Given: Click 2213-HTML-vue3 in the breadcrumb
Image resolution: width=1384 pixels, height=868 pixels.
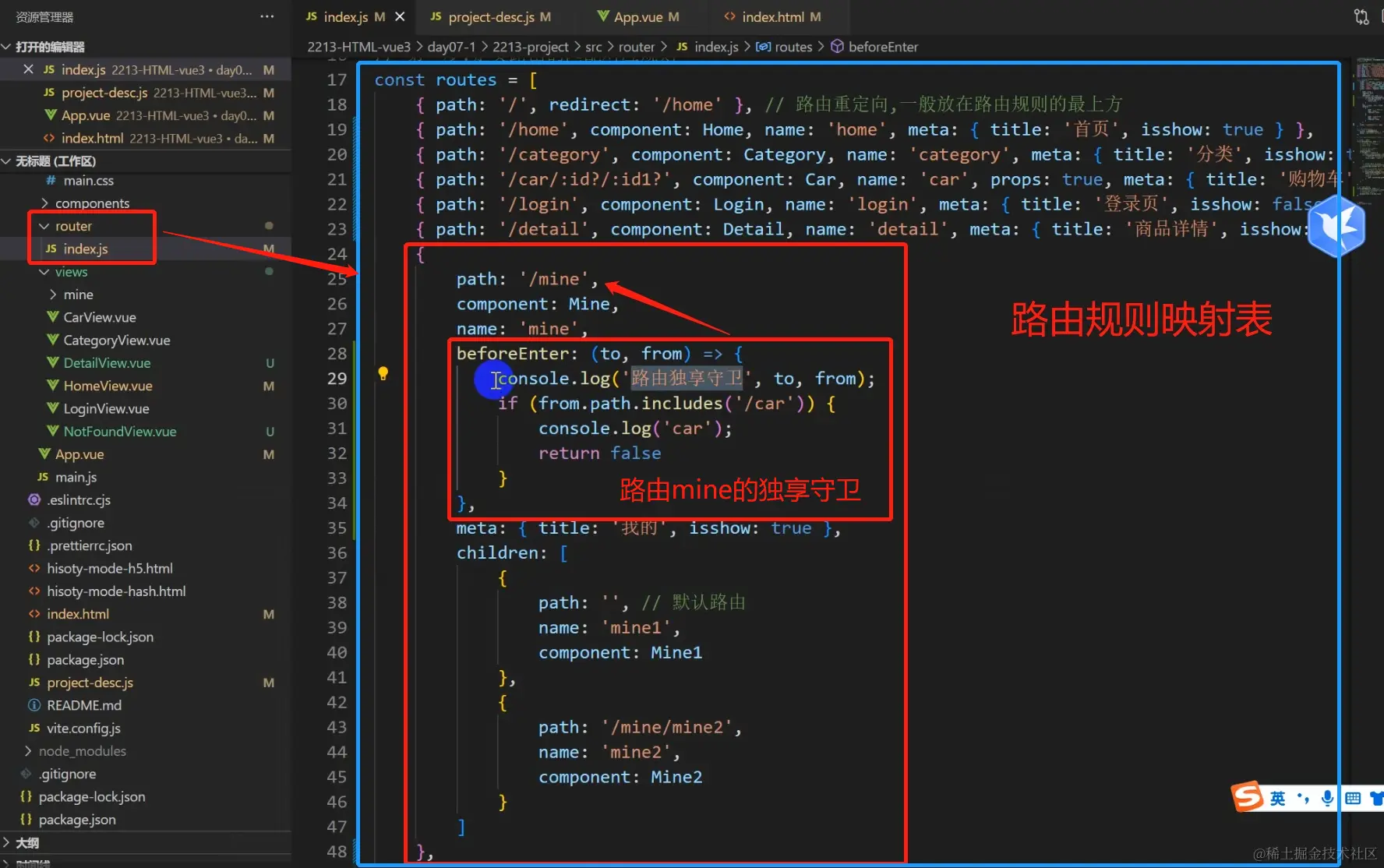Looking at the screenshot, I should click(x=358, y=47).
